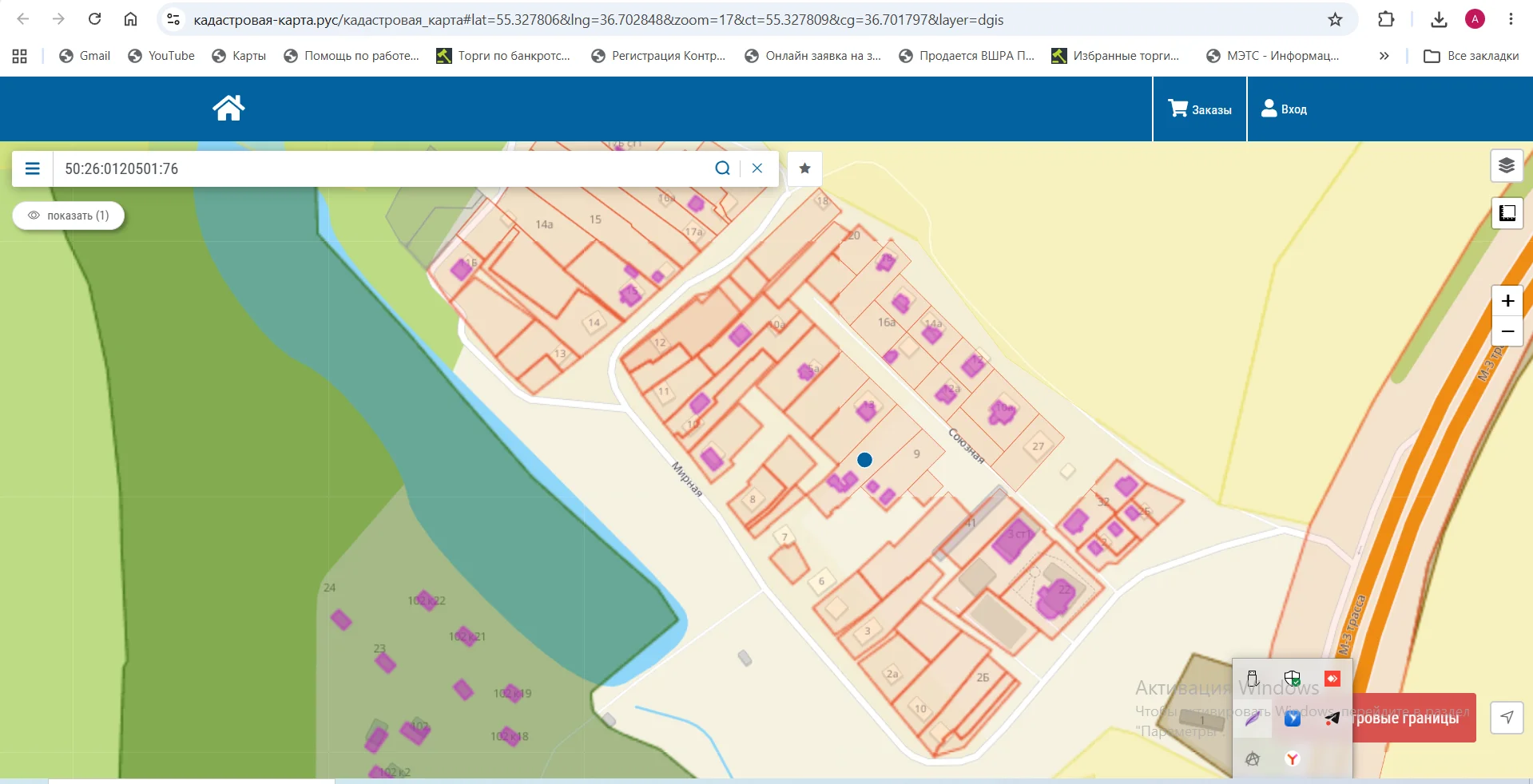Click the parcel labeled 16а
The width and height of the screenshot is (1533, 784).
pyautogui.click(x=887, y=323)
